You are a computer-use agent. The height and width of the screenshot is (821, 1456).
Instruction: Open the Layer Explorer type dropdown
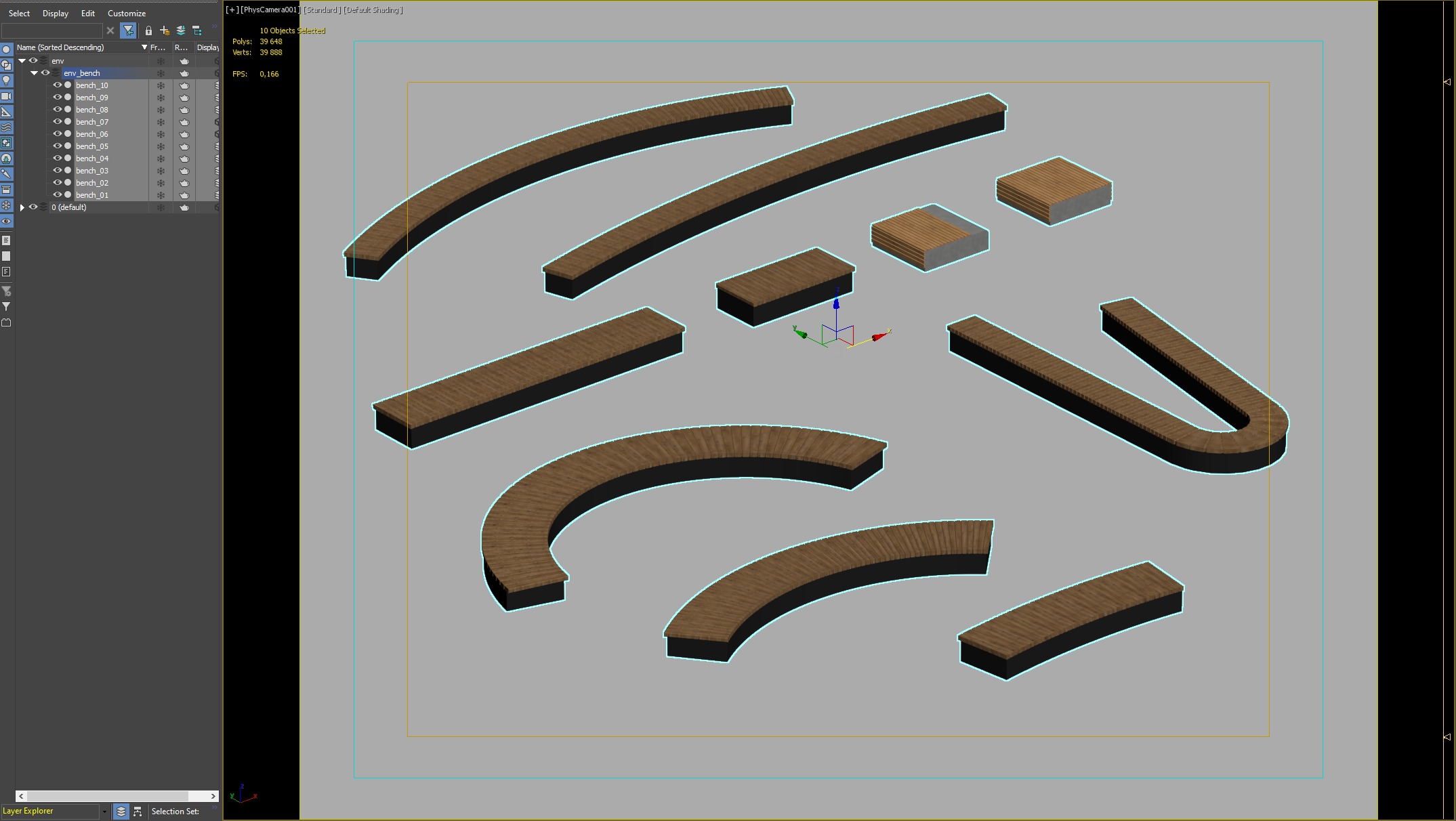pos(104,811)
